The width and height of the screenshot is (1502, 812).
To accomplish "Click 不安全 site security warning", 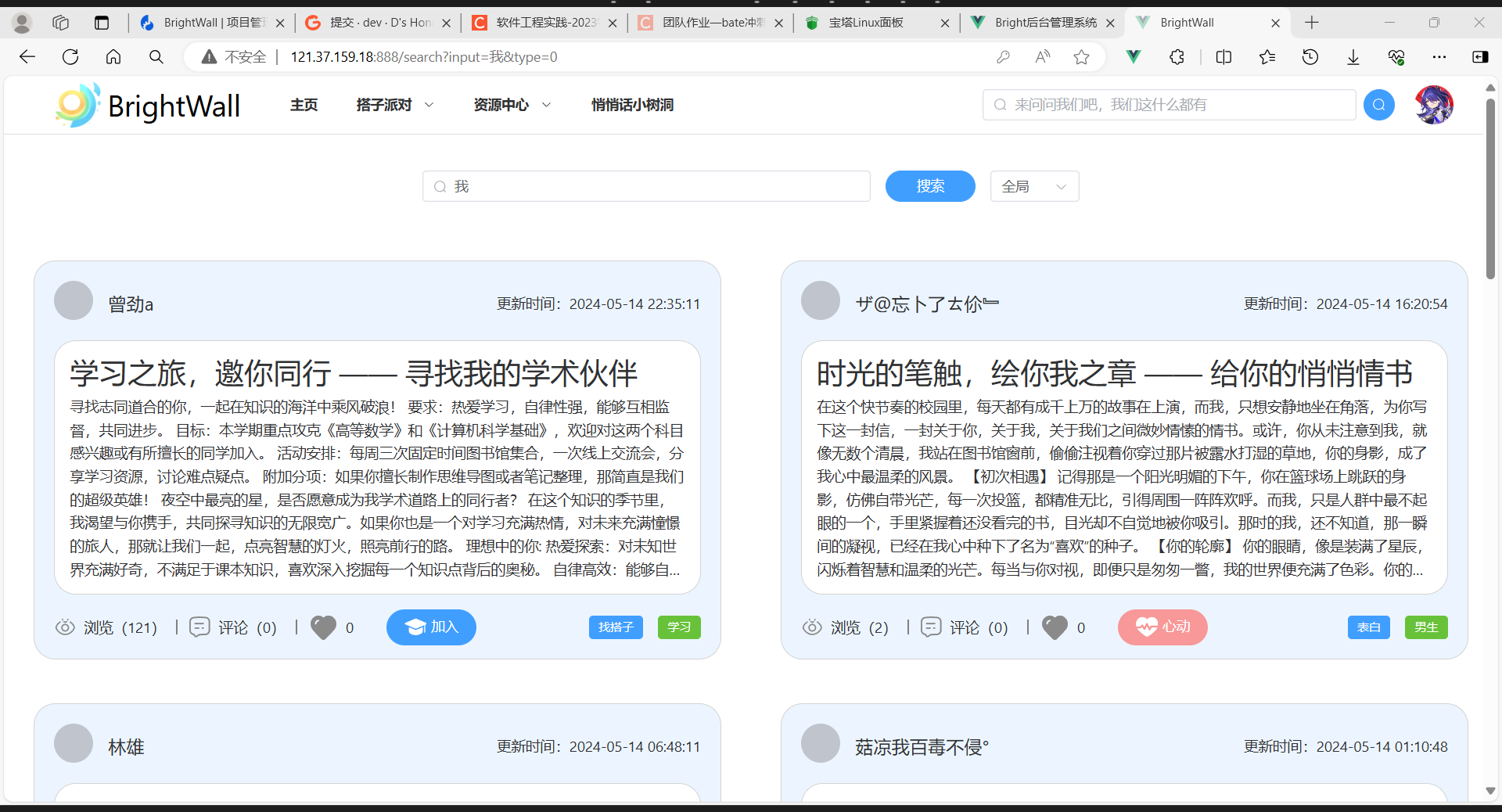I will pos(234,56).
